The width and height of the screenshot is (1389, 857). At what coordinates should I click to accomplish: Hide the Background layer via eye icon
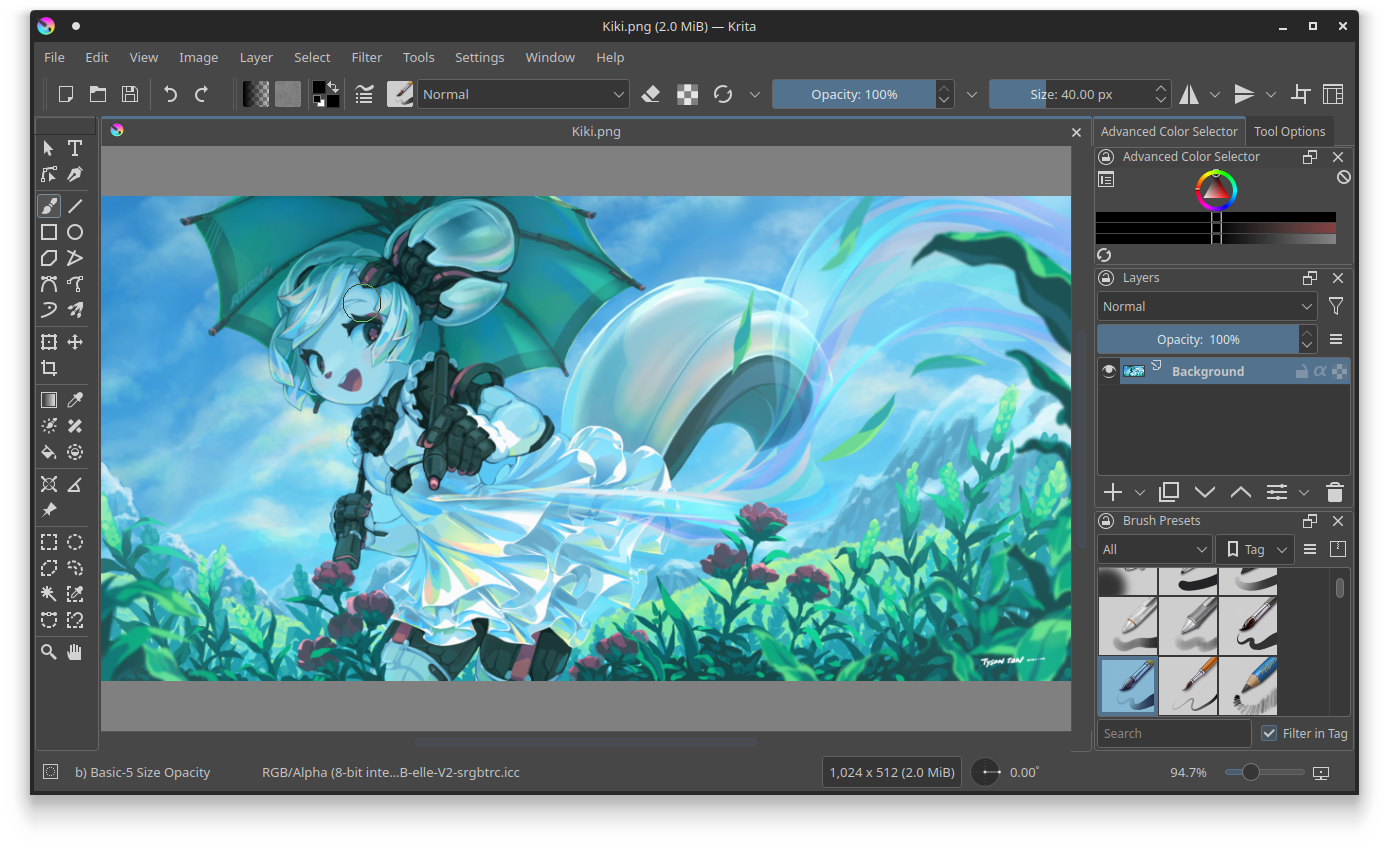(x=1108, y=371)
